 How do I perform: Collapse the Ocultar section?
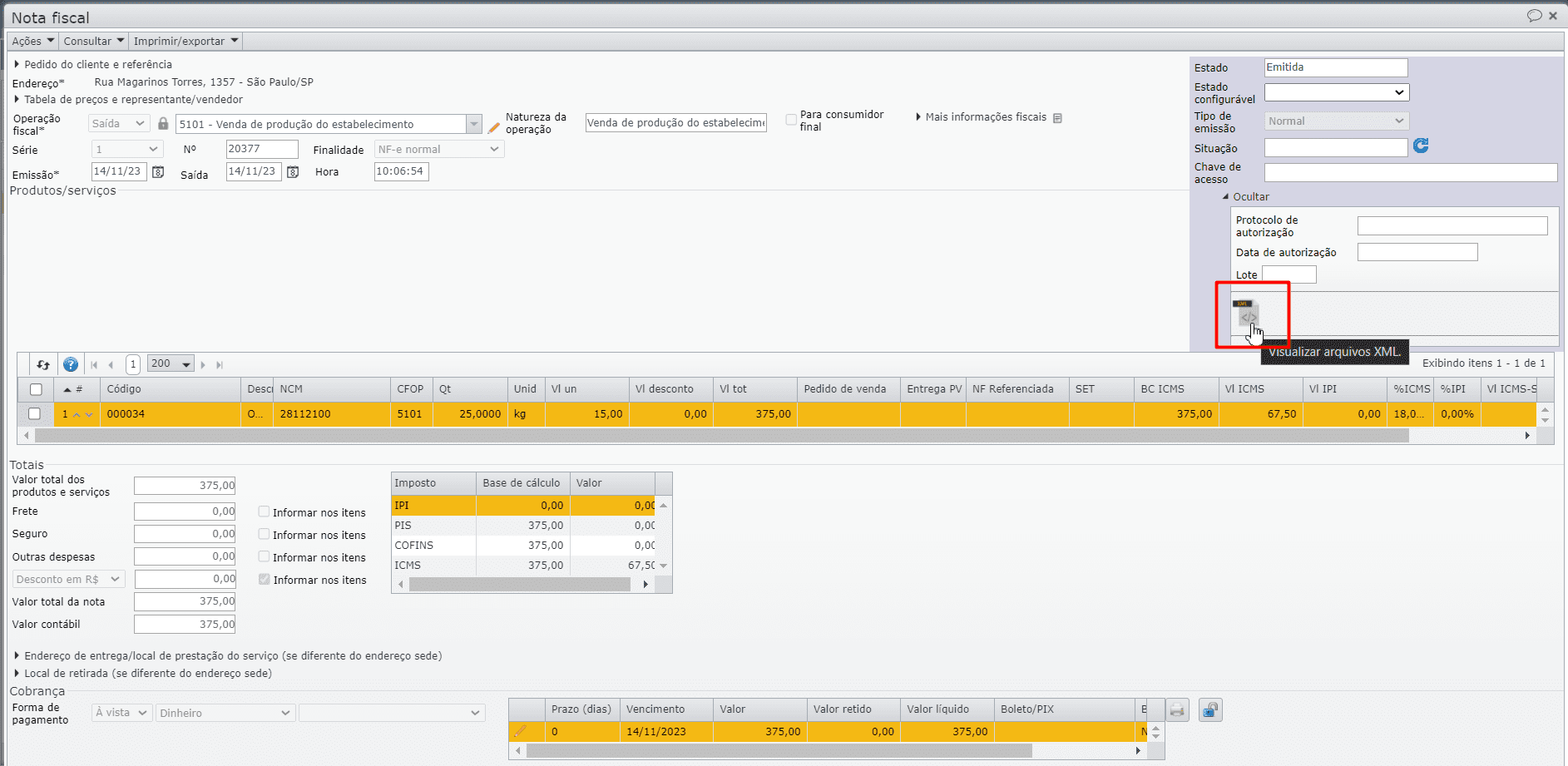(1245, 197)
